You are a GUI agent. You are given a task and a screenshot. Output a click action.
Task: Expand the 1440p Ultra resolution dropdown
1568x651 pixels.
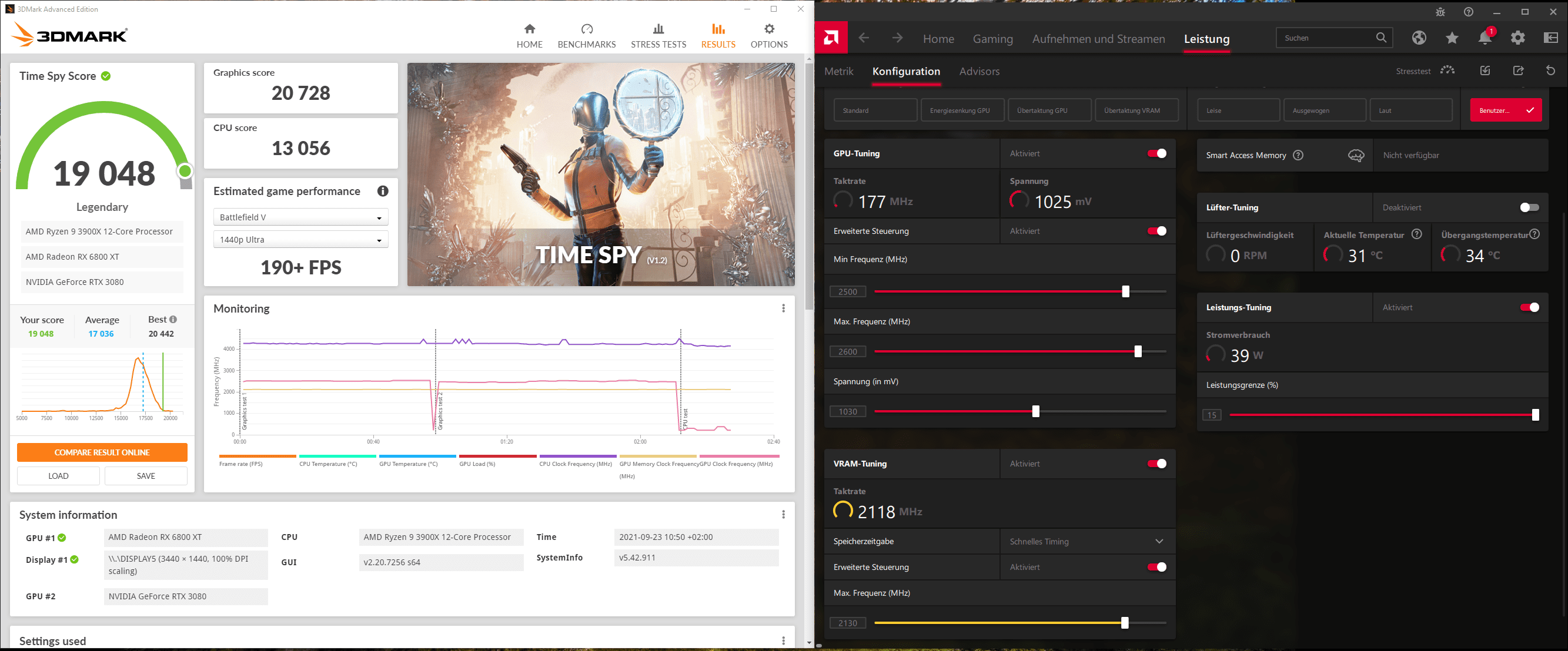click(300, 240)
